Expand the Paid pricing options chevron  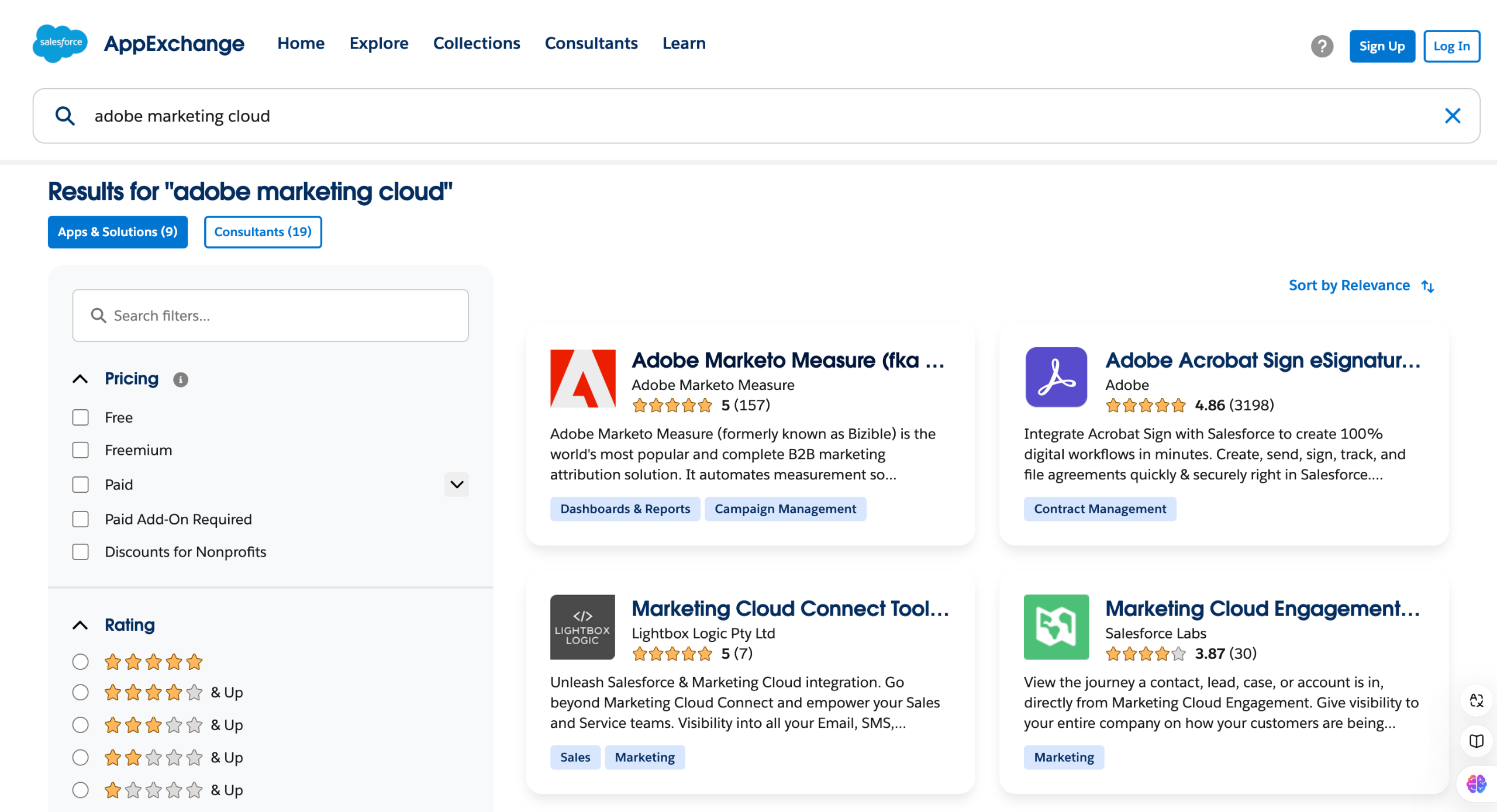coord(457,485)
